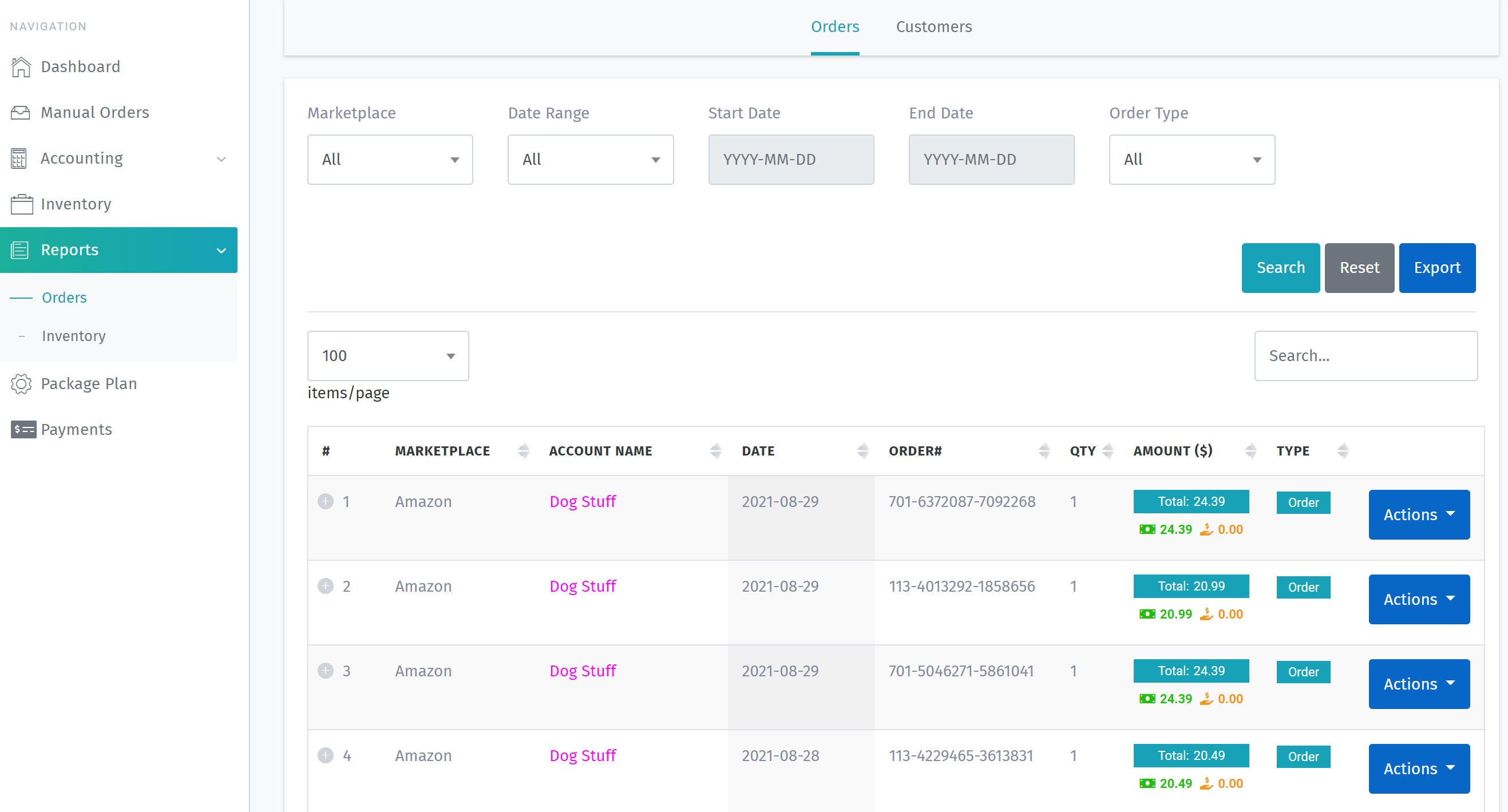Click the Inventory box icon in sidebar
Image resolution: width=1508 pixels, height=812 pixels.
pyautogui.click(x=22, y=204)
